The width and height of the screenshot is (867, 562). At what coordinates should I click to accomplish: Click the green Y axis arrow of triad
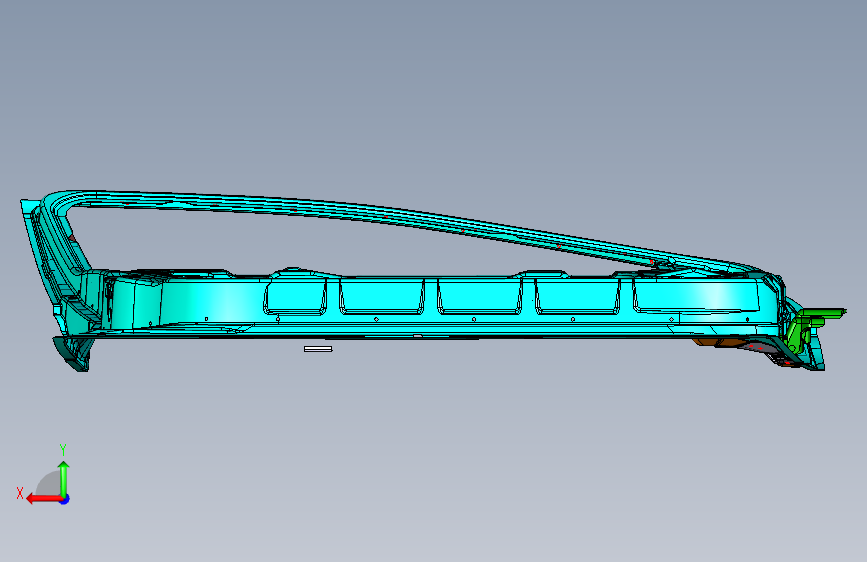(64, 478)
